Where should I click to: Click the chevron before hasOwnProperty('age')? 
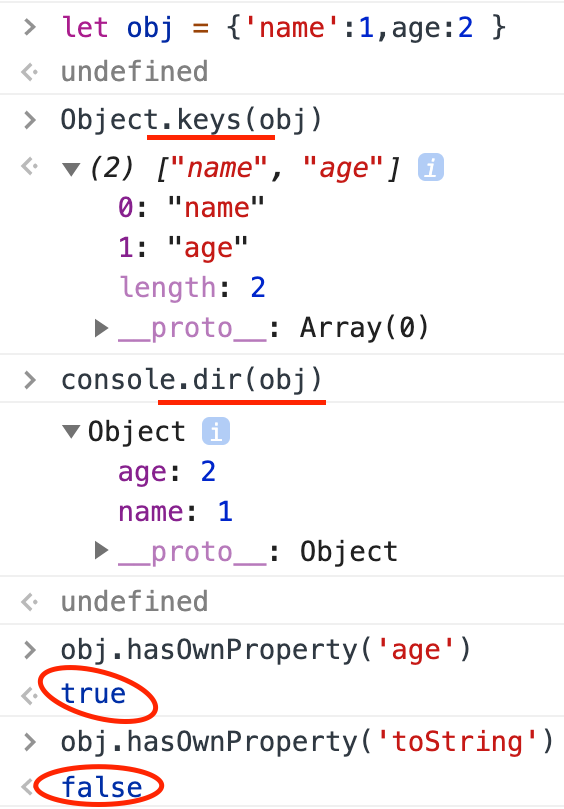[30, 650]
